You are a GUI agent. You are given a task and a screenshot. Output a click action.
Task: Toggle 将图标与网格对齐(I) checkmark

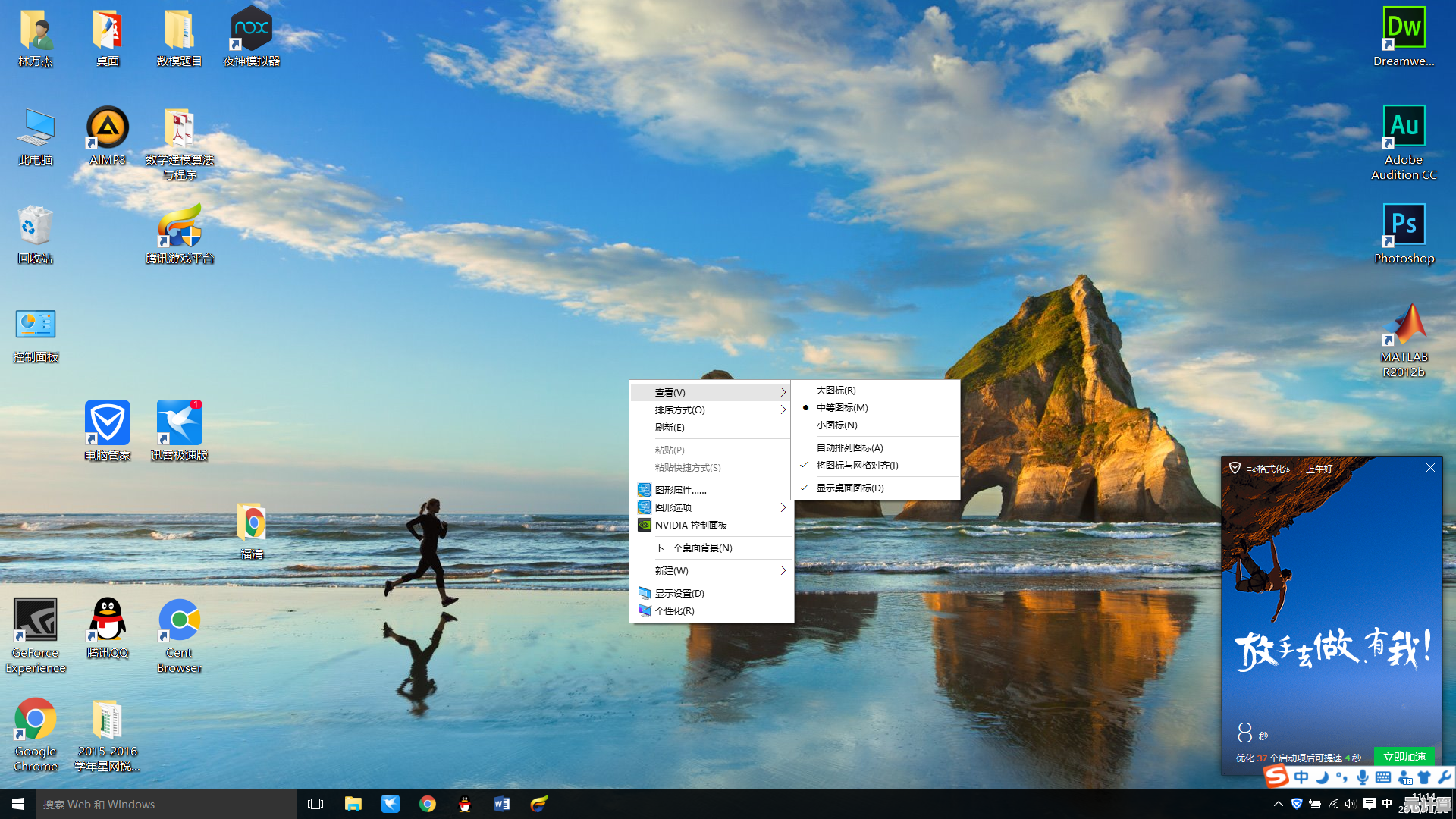coord(857,466)
